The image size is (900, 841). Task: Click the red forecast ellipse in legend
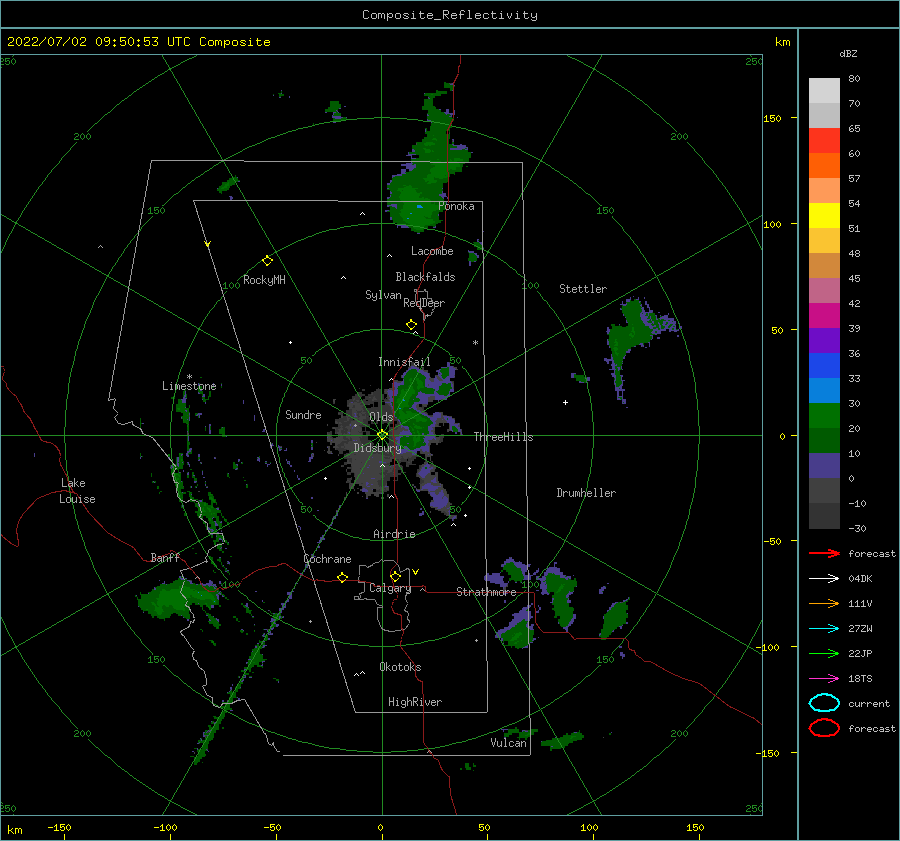pyautogui.click(x=824, y=728)
